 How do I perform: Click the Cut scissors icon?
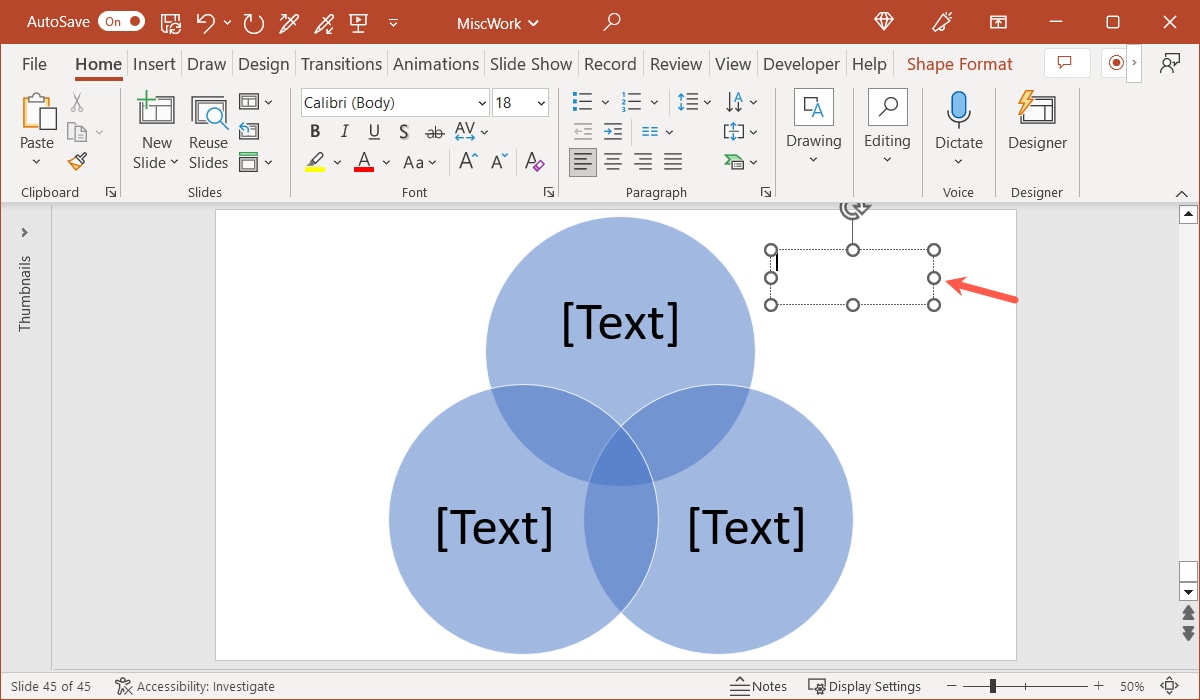[x=75, y=101]
